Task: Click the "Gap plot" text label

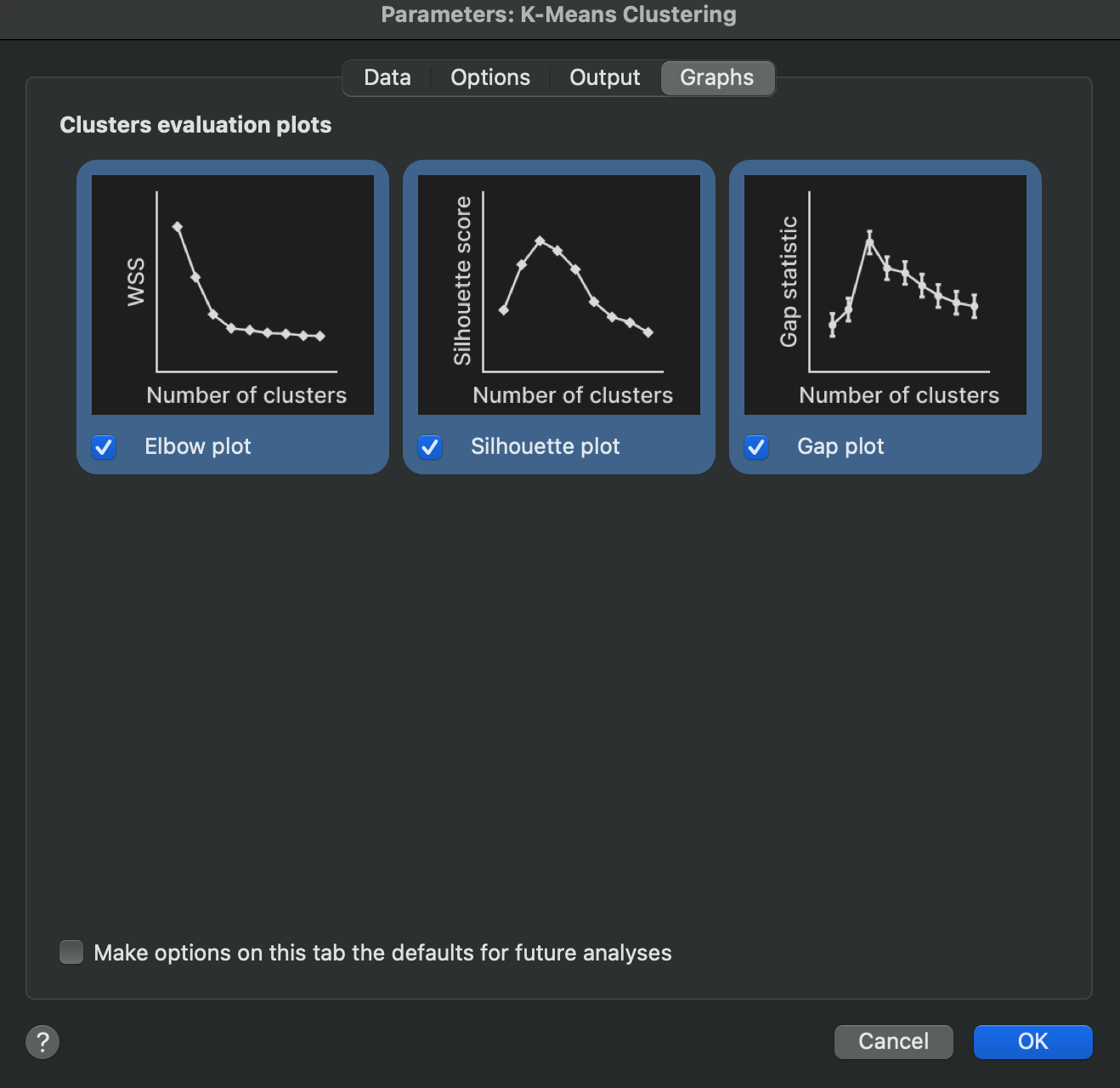Action: 840,446
